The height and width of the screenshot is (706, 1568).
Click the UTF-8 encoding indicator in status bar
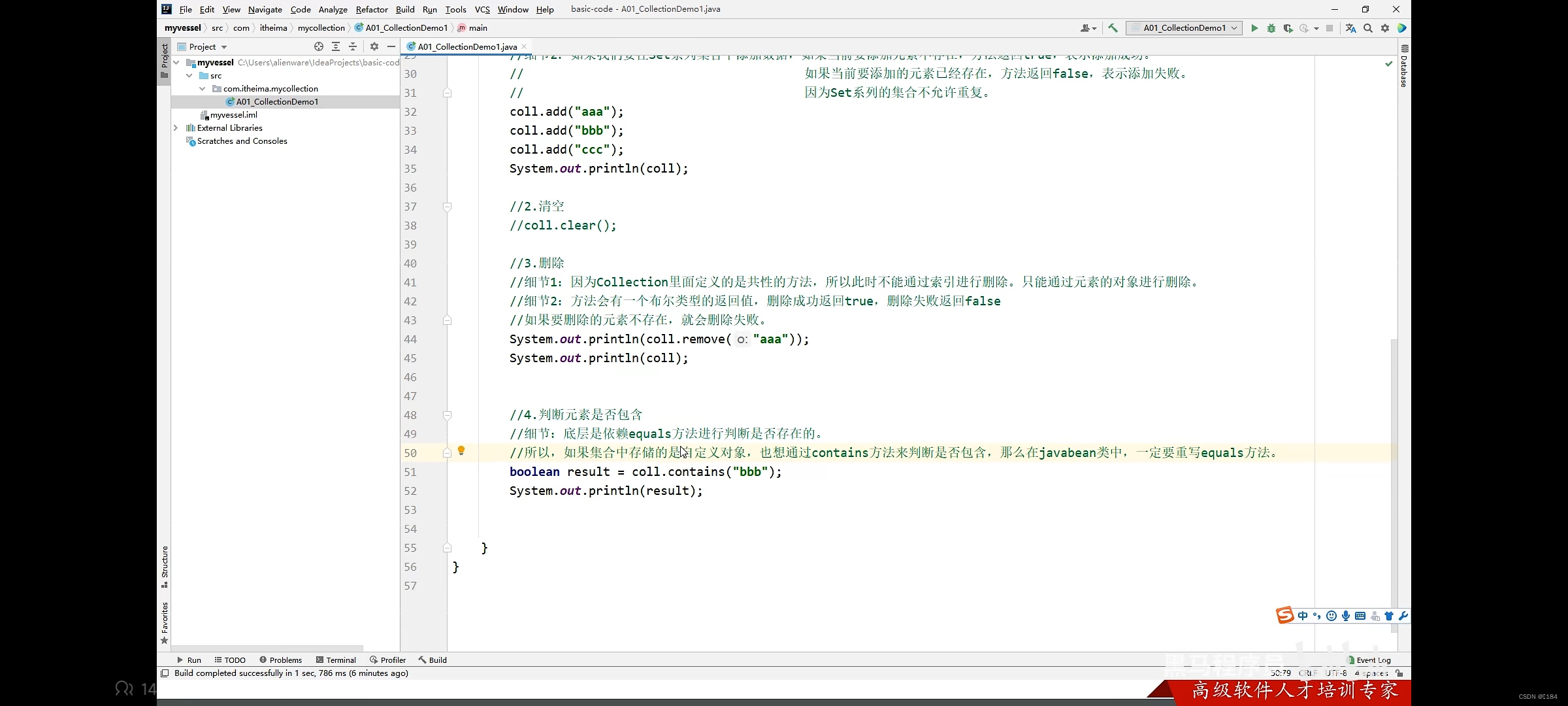1335,673
